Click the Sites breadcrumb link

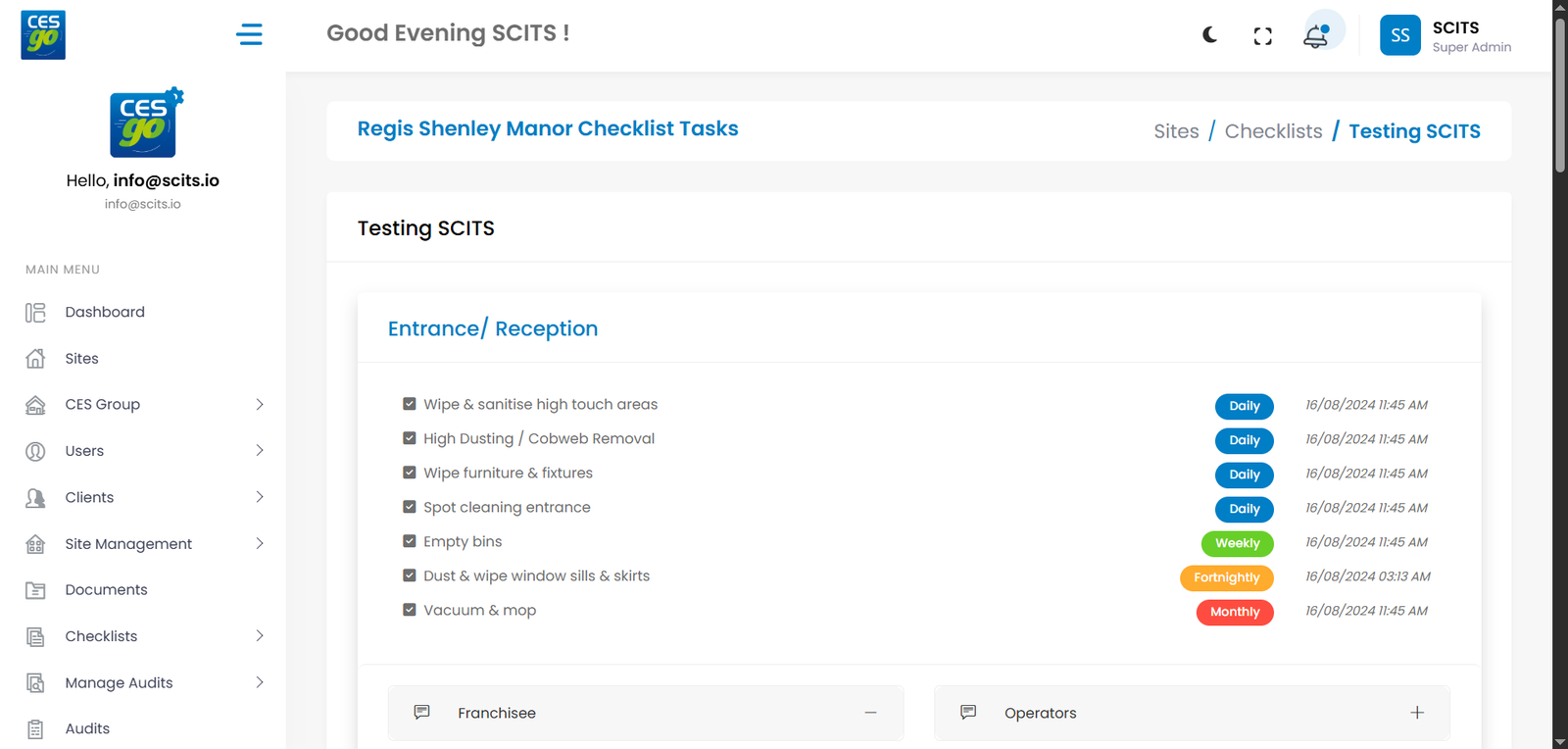(1176, 131)
